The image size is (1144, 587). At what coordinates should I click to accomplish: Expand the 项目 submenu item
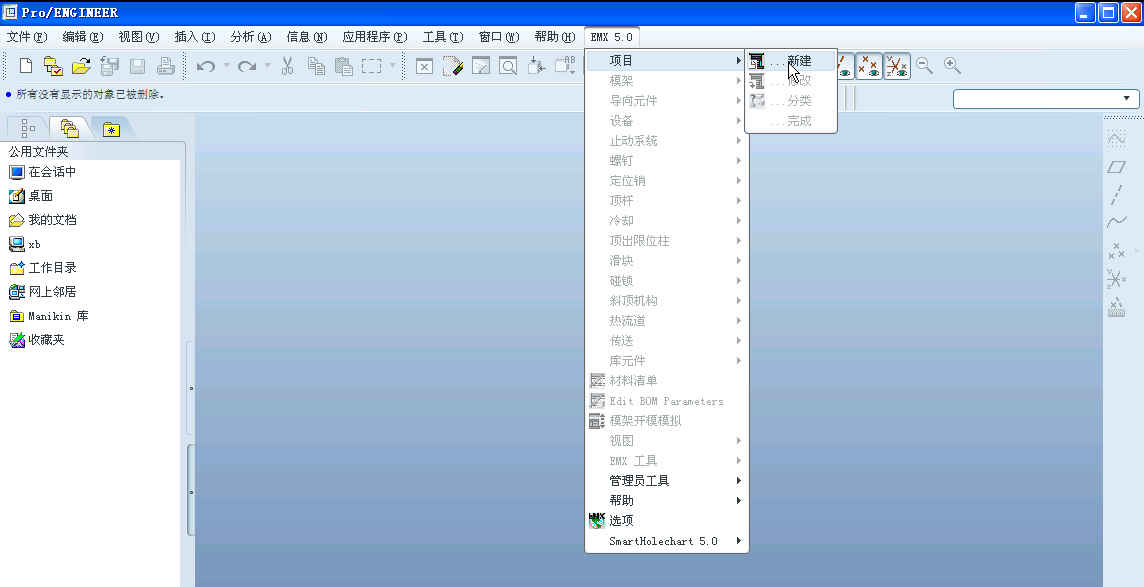tap(667, 61)
